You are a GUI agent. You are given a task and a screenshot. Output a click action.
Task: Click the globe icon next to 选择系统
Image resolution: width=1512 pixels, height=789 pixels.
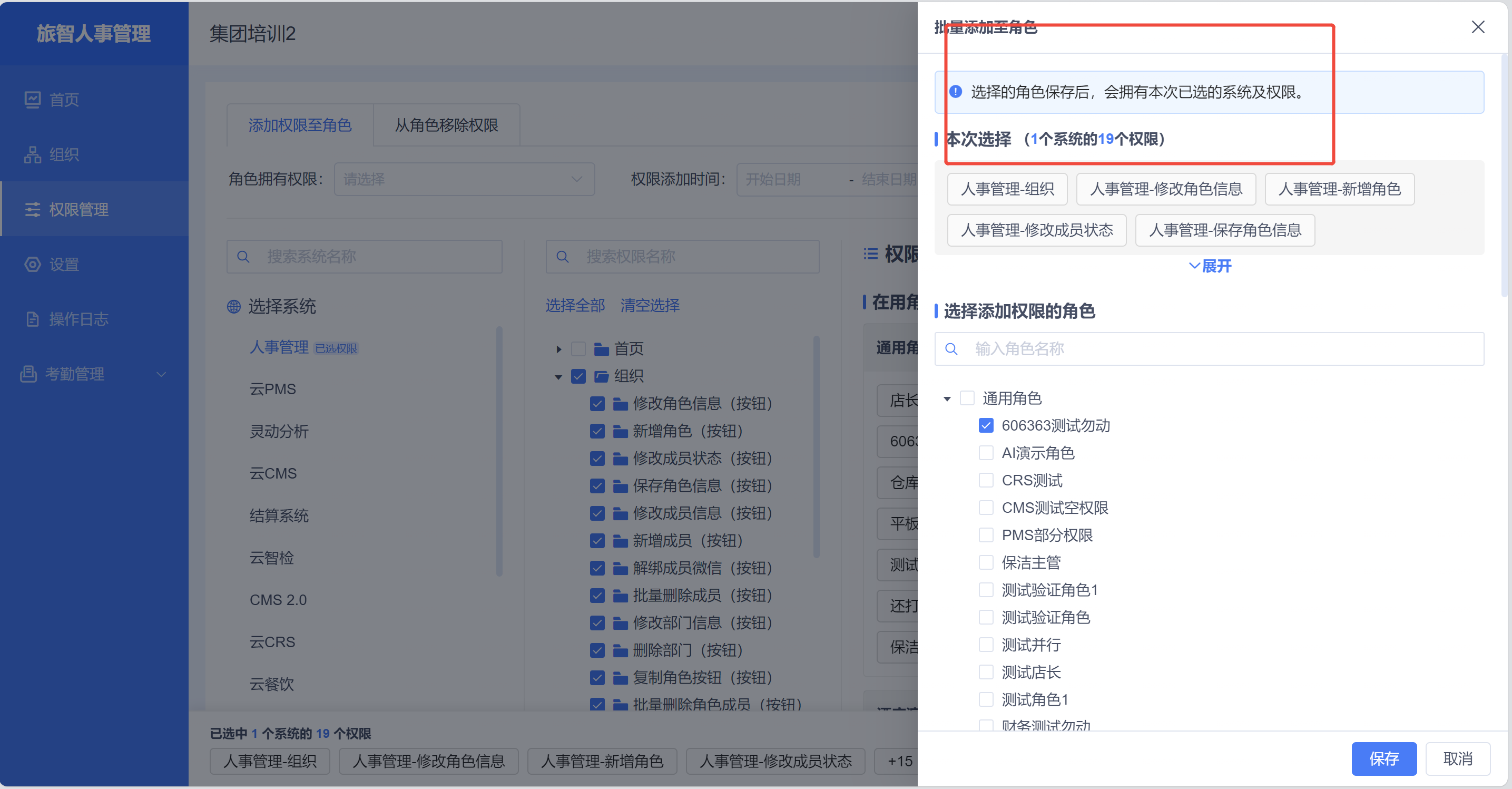[233, 306]
